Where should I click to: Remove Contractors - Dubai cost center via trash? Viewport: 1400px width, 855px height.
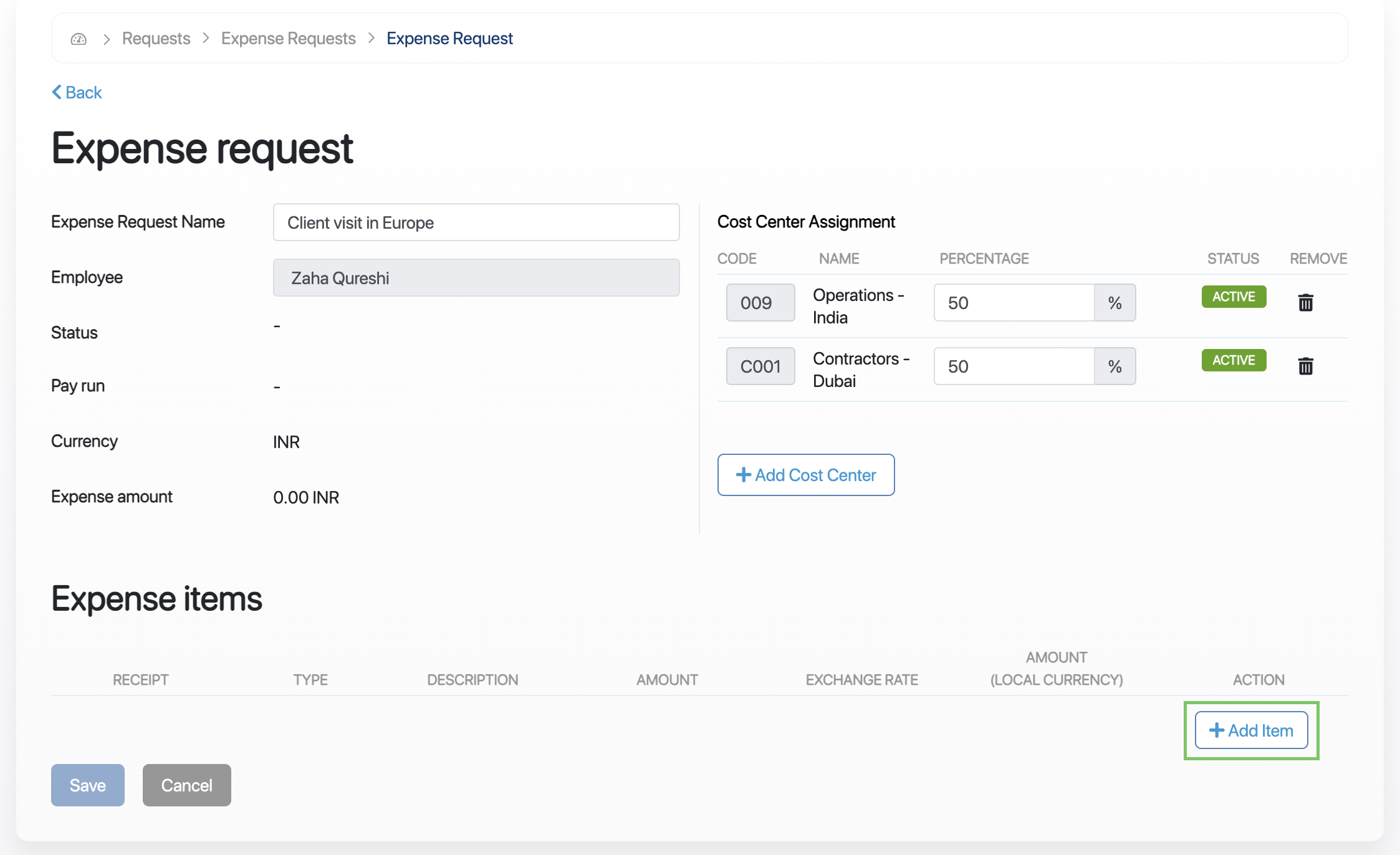point(1305,366)
